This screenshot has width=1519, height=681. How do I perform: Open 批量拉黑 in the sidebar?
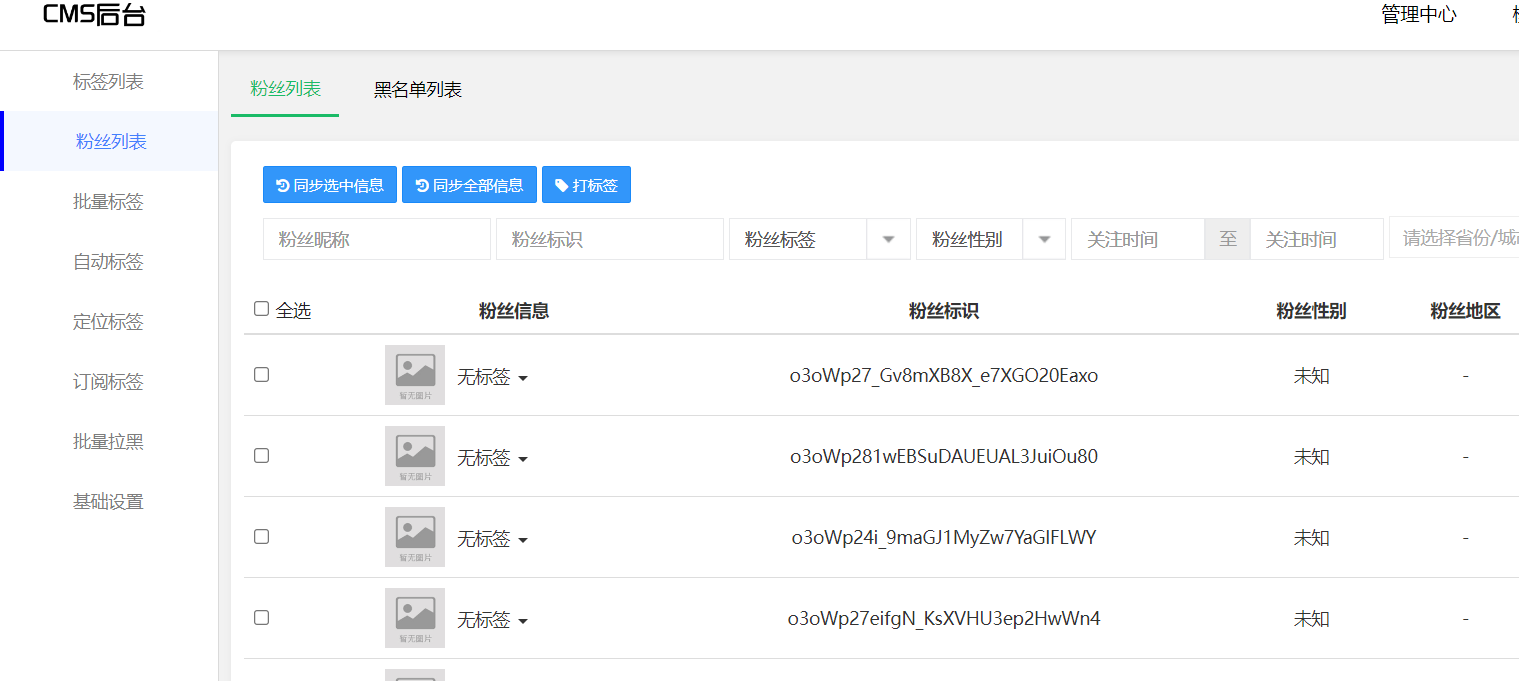(x=109, y=441)
